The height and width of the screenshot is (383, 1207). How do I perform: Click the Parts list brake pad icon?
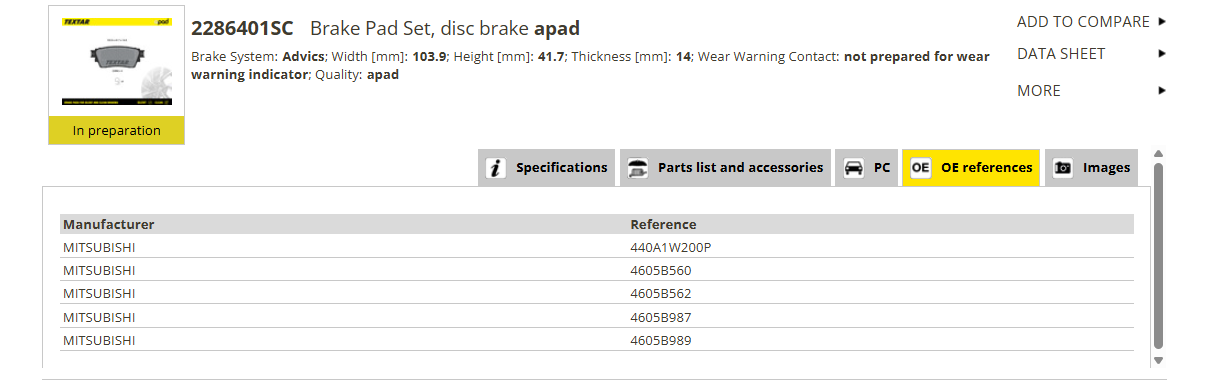pyautogui.click(x=637, y=168)
